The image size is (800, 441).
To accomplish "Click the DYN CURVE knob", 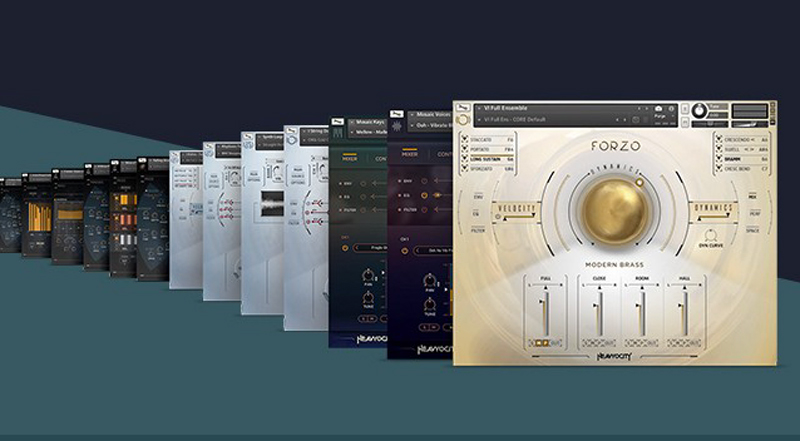I will (x=711, y=236).
